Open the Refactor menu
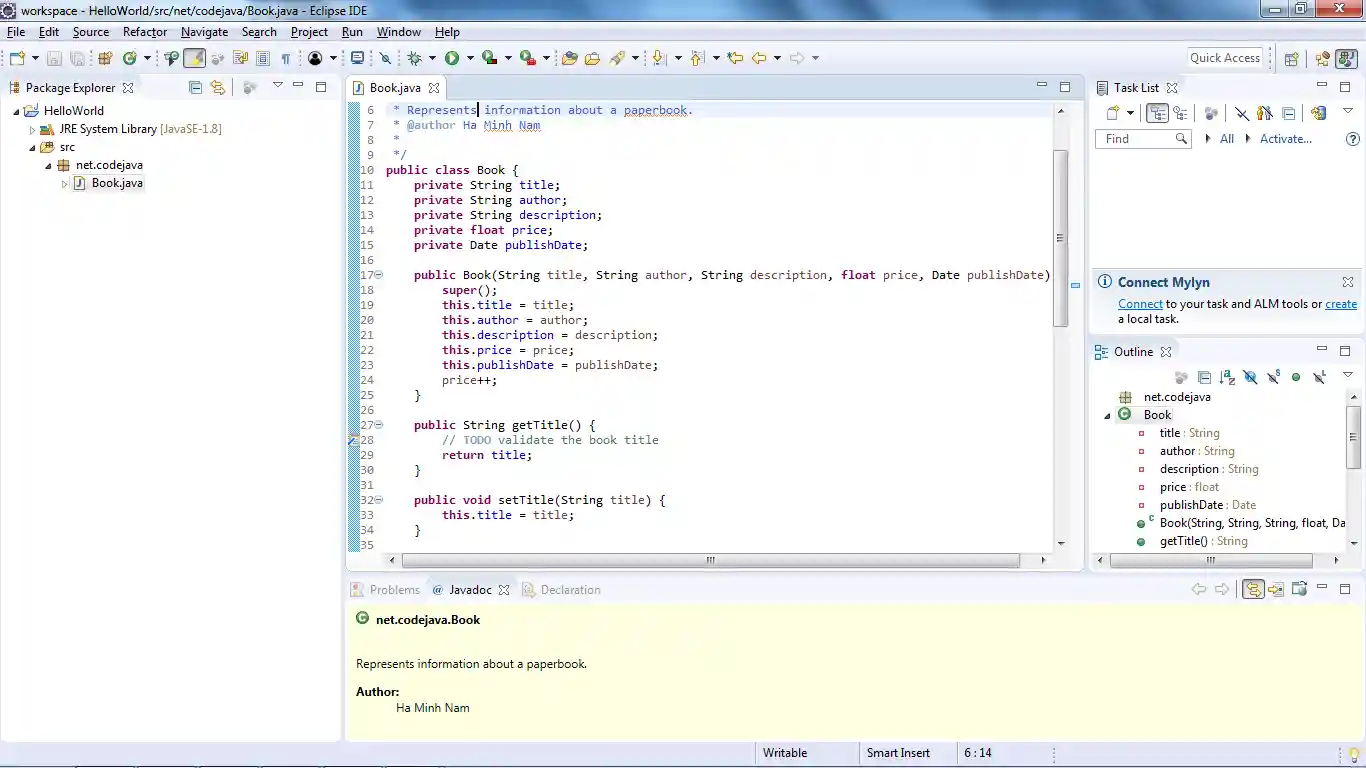 click(x=145, y=32)
